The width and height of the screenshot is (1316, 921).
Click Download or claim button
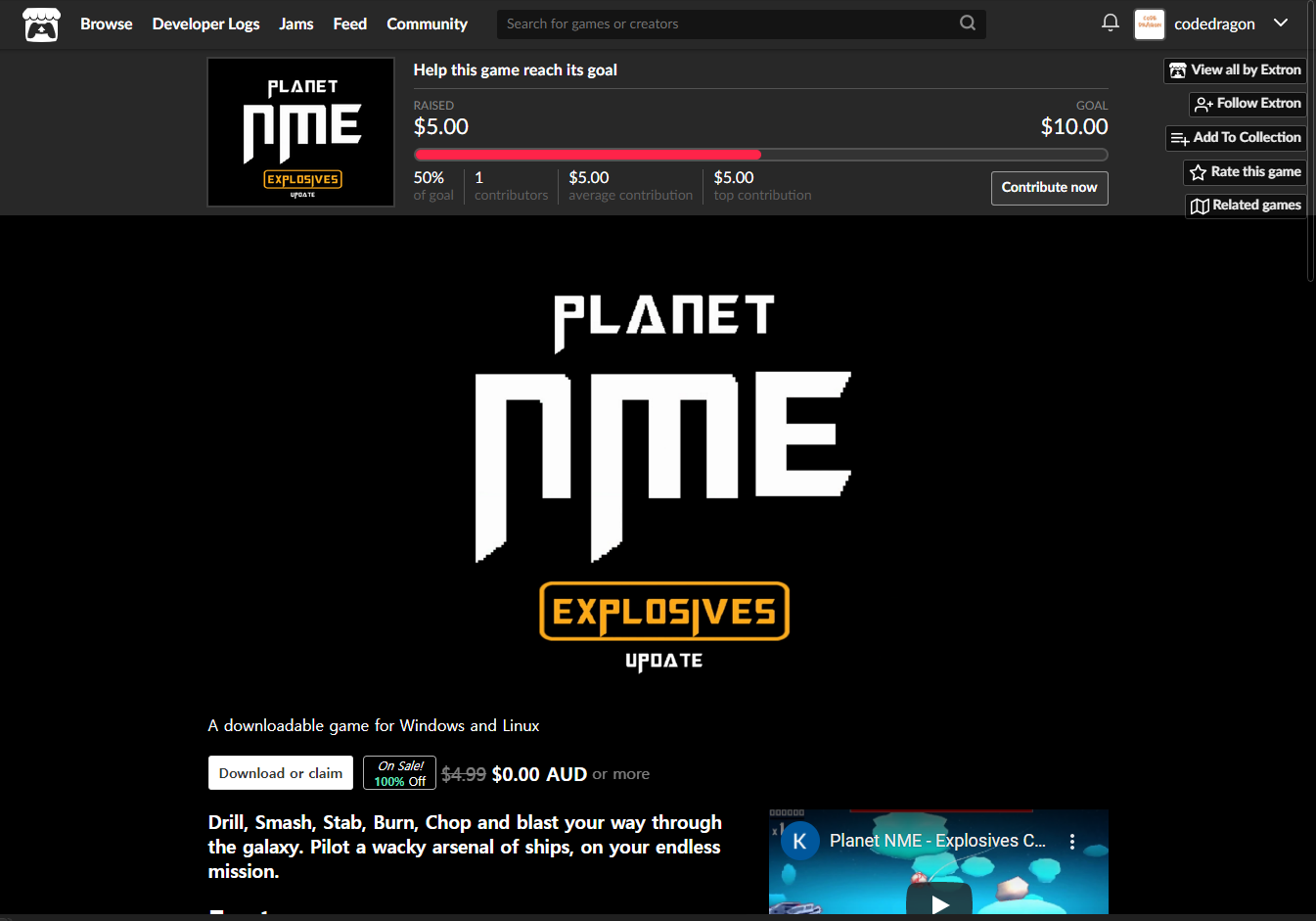point(281,773)
